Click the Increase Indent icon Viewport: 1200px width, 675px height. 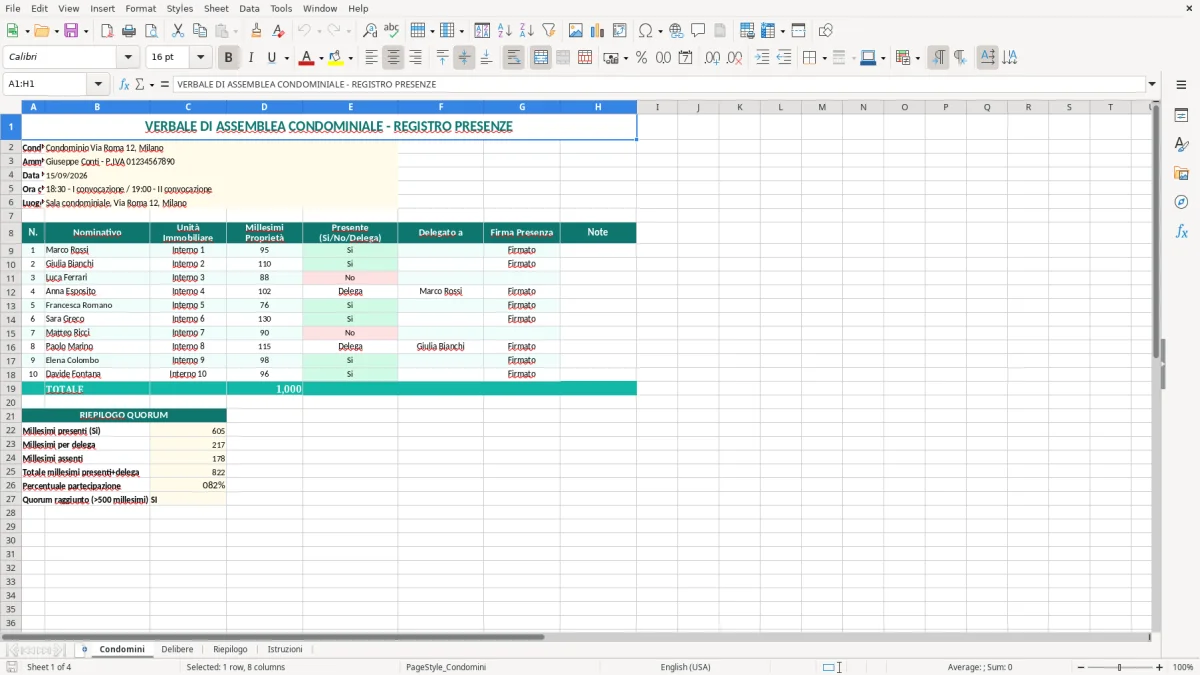point(762,58)
